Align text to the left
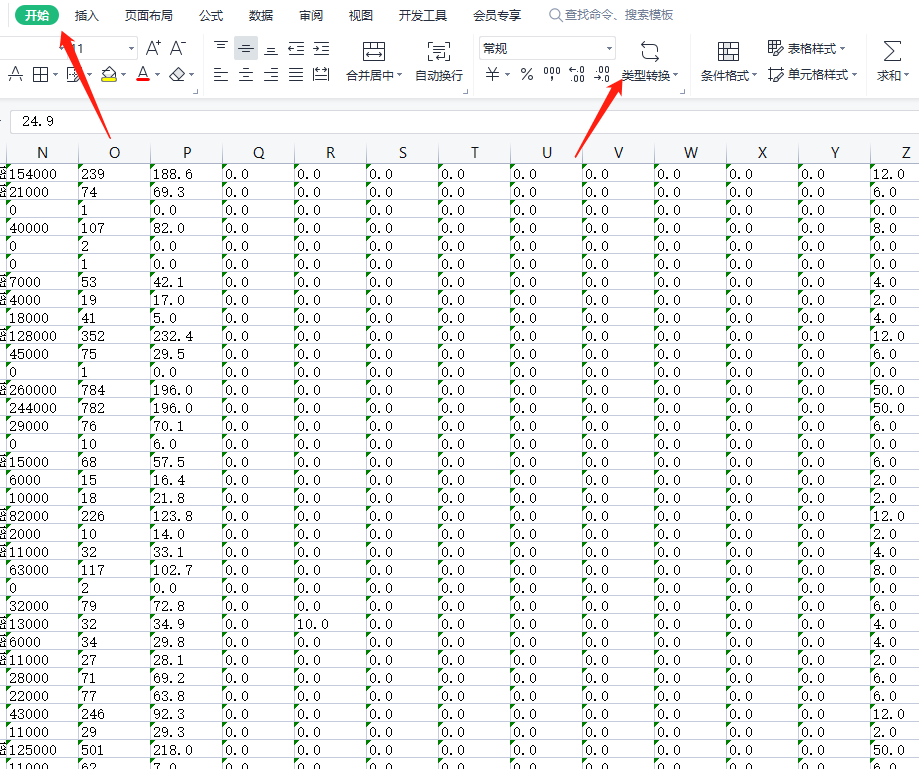This screenshot has width=919, height=769. [x=221, y=74]
